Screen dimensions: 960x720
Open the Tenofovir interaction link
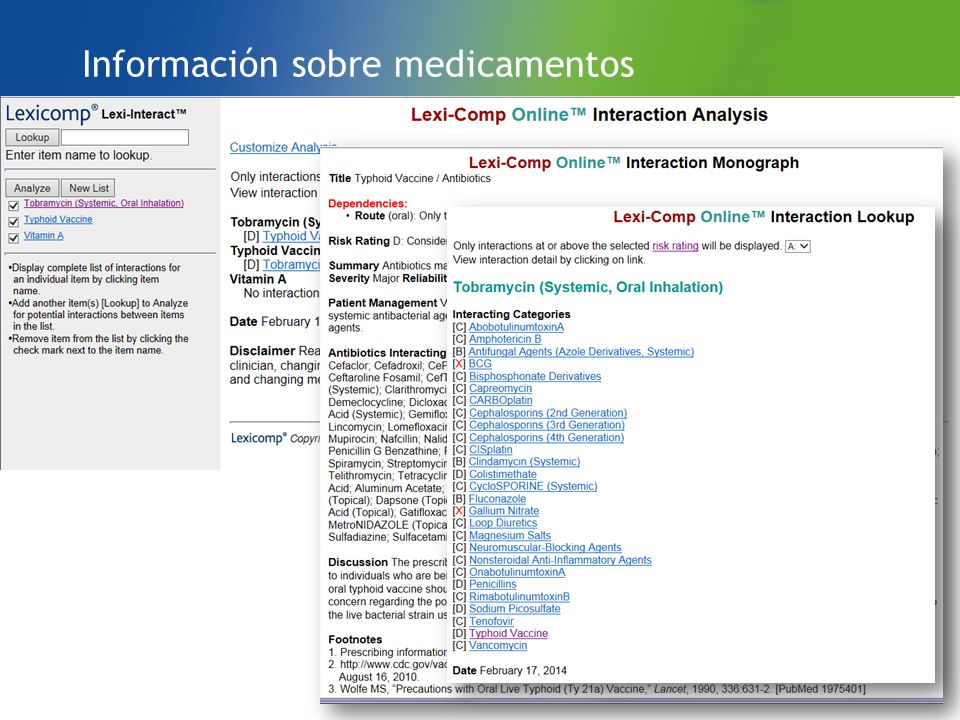[x=491, y=621]
